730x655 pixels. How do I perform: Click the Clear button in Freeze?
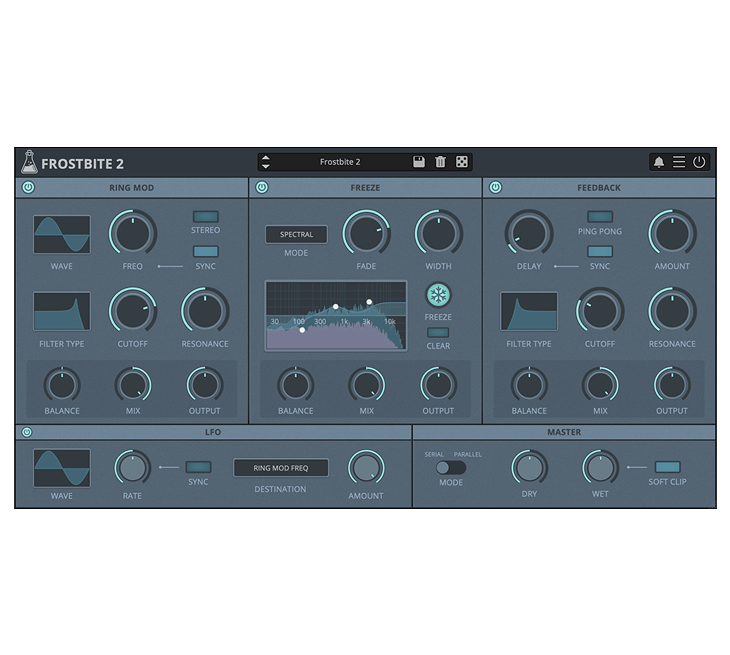438,332
